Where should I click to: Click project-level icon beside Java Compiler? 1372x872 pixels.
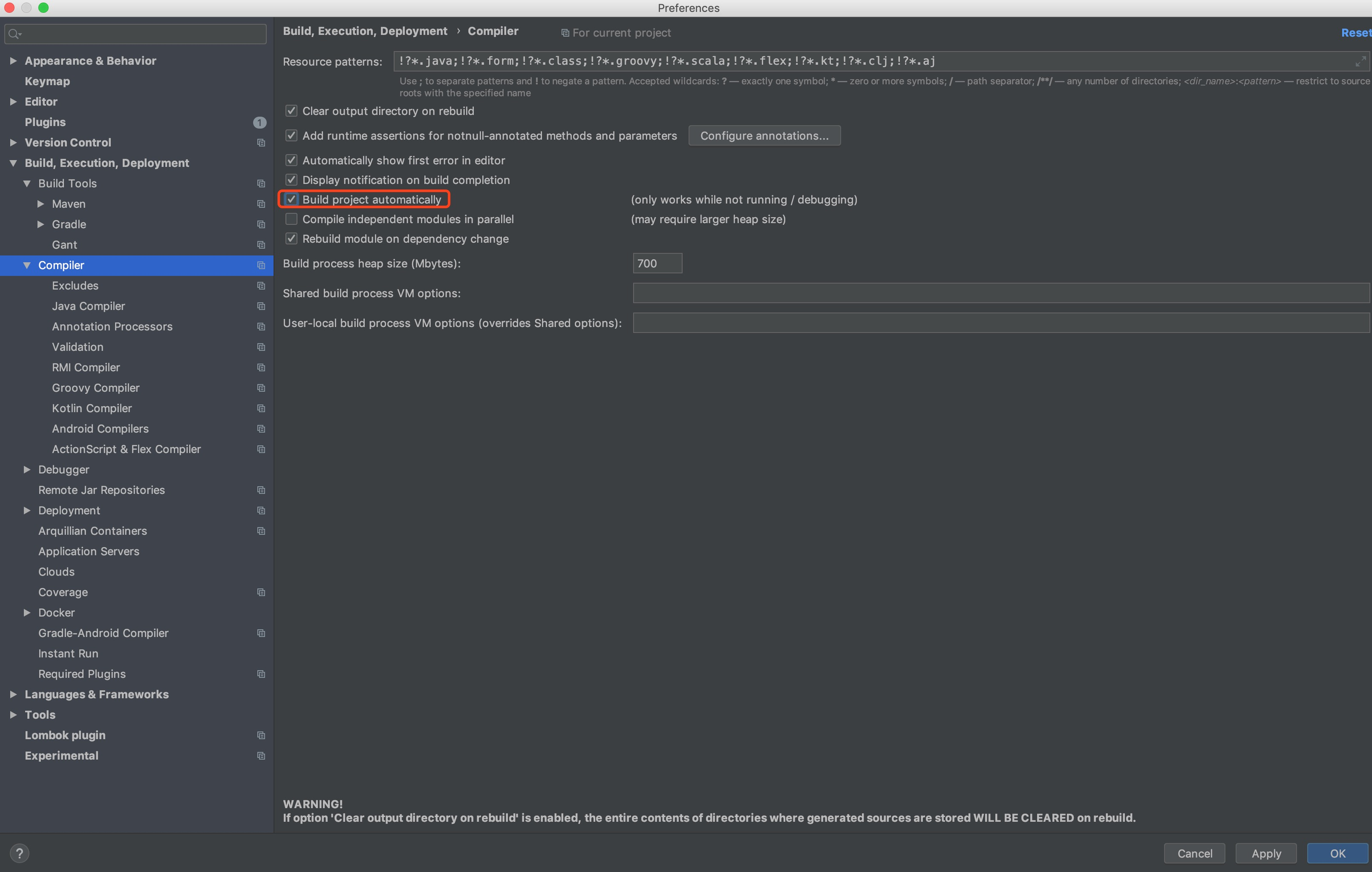coord(261,307)
